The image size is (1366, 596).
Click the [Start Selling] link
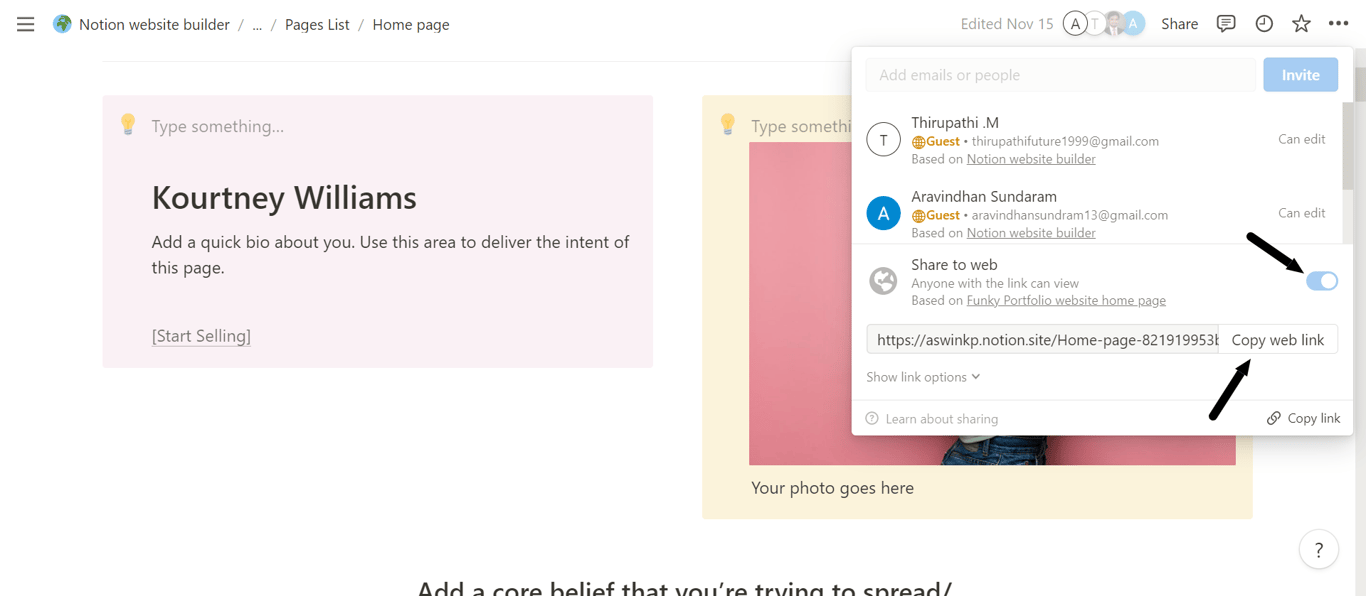click(x=201, y=336)
